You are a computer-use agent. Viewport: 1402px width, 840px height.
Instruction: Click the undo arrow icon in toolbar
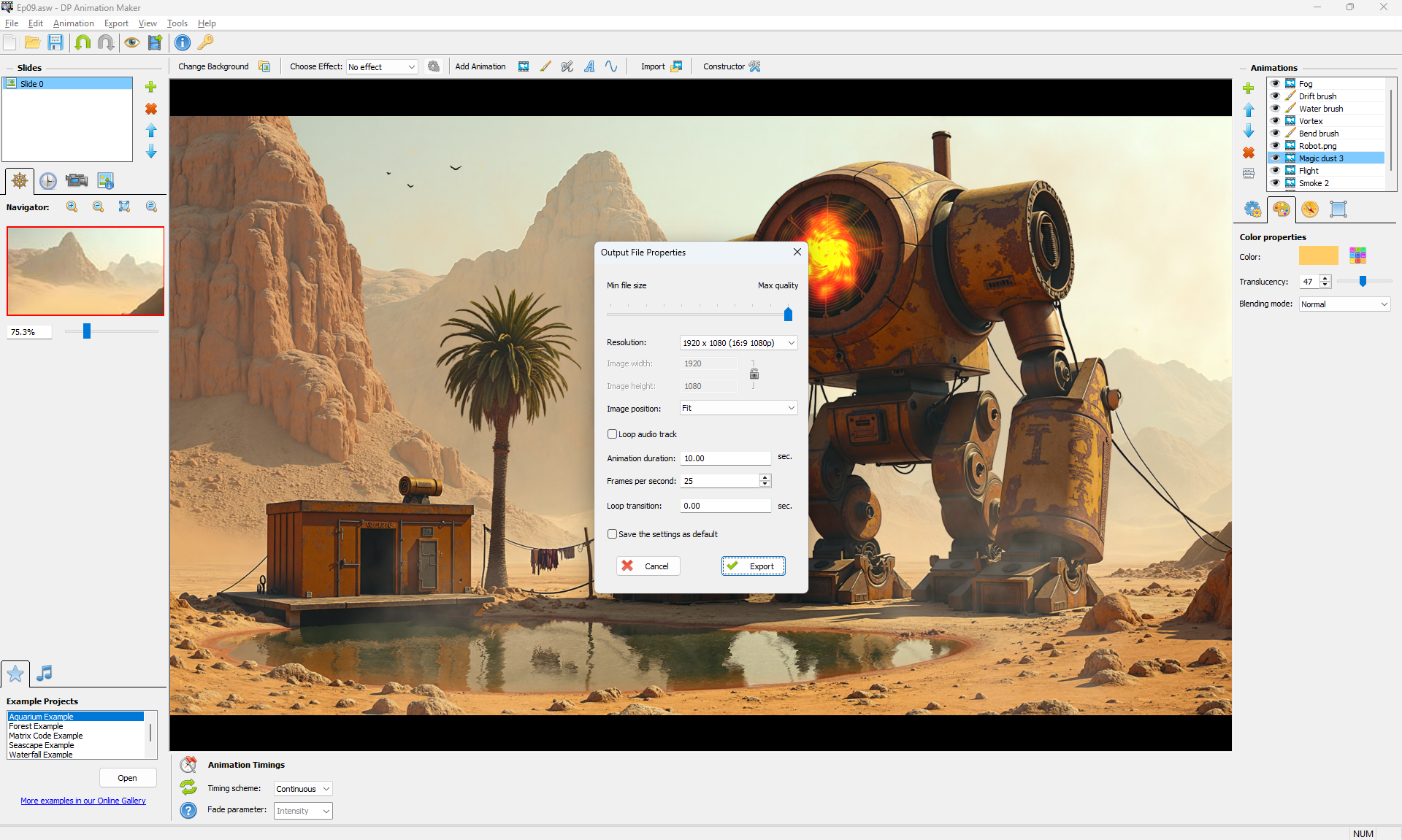pyautogui.click(x=83, y=42)
